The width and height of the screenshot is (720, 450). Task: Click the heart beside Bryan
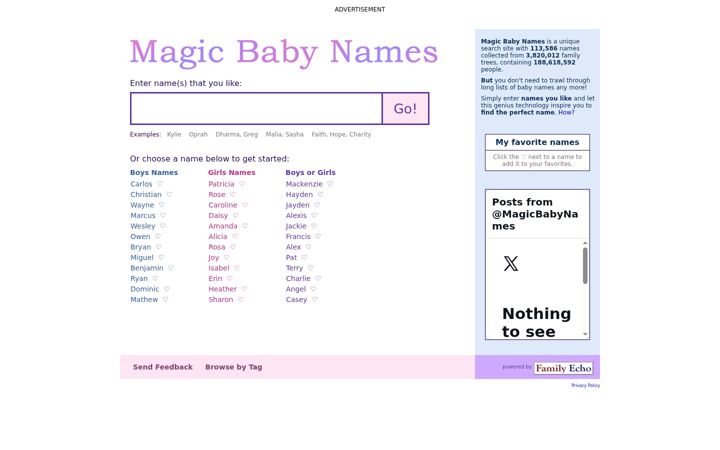pos(158,247)
